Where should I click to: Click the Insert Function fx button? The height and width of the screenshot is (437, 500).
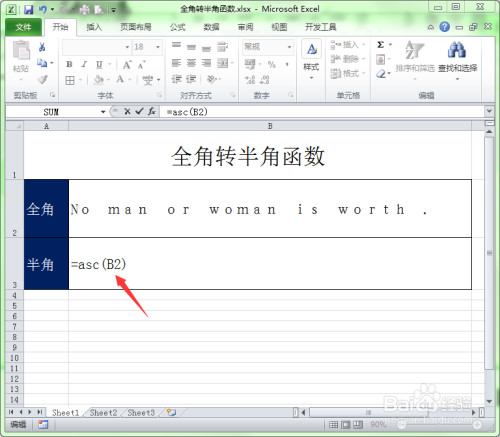(152, 112)
